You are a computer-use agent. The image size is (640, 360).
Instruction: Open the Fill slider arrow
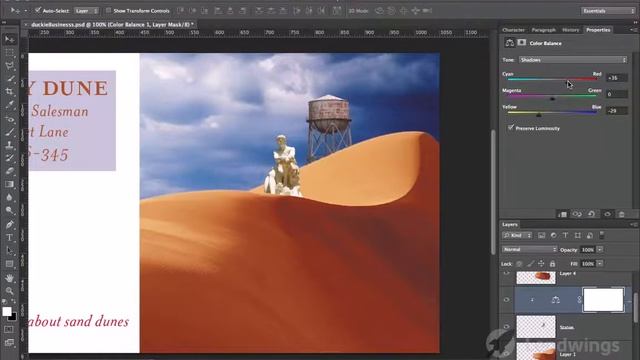(x=600, y=264)
